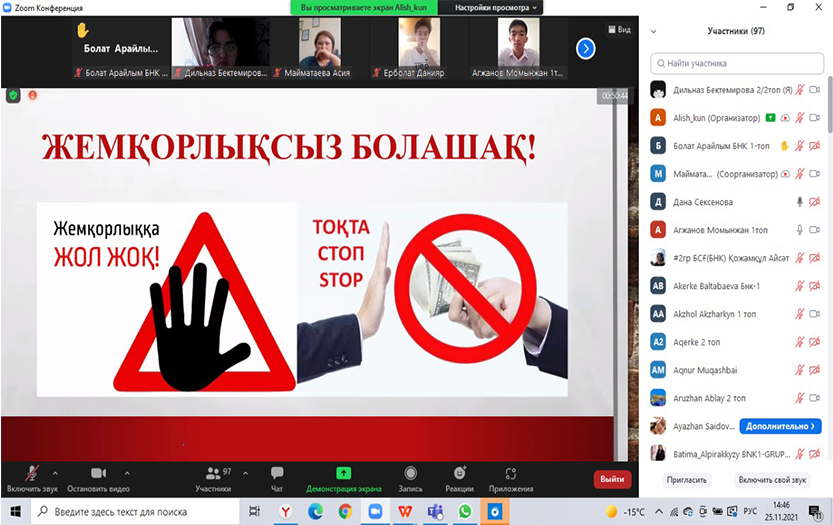Stop video using the camera button
833x525 pixels.
click(x=98, y=477)
